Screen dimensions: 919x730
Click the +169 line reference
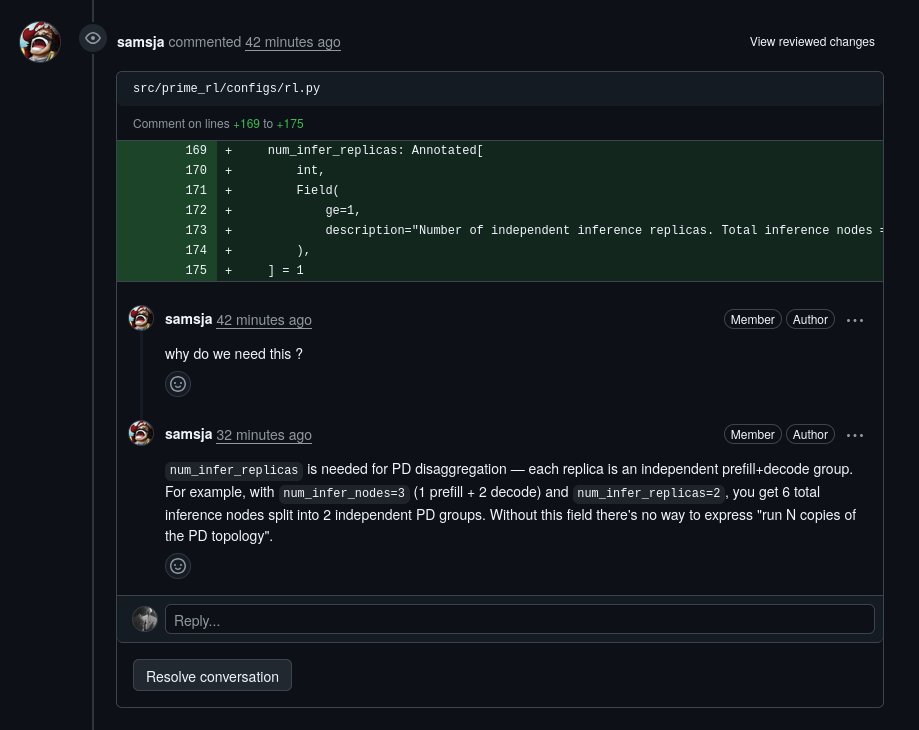[246, 124]
